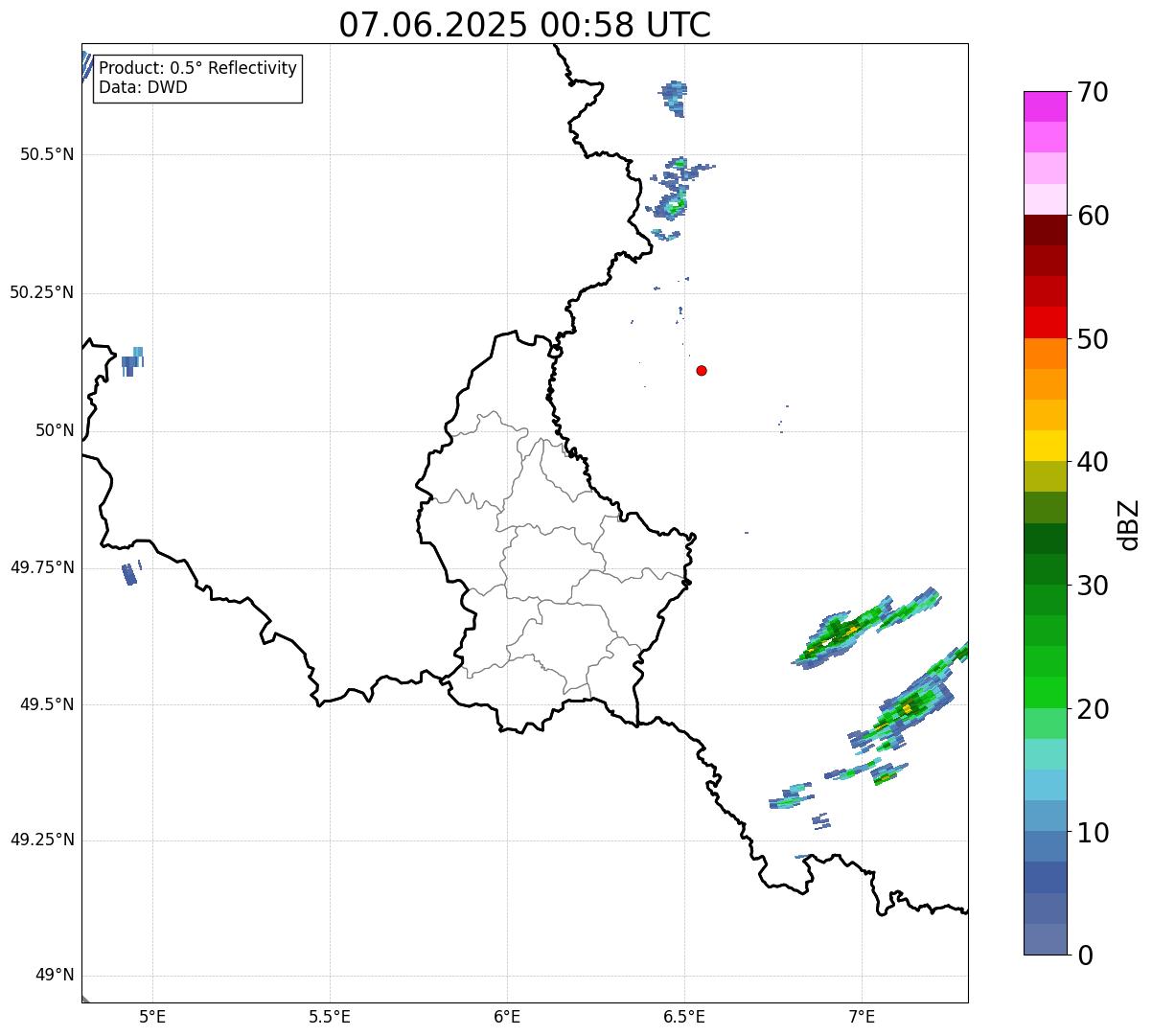Click the colorbar tick label "30"
Screen dimensions: 1152x1036
click(x=1092, y=586)
